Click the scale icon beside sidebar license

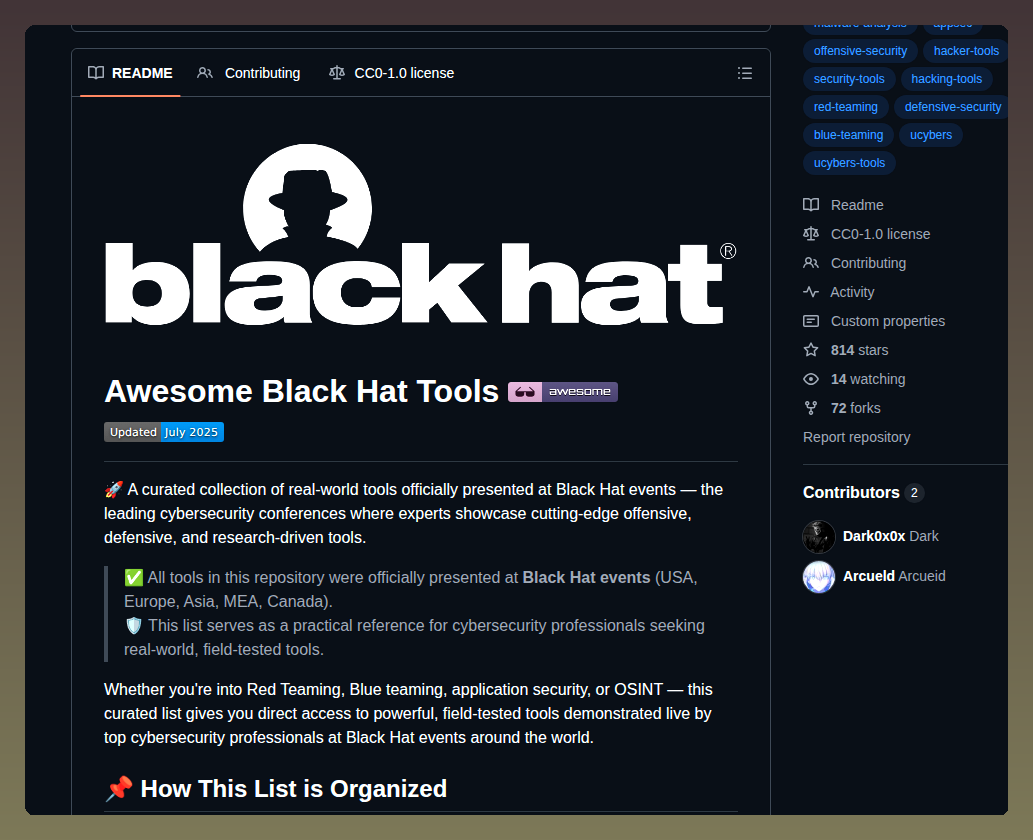pos(811,234)
